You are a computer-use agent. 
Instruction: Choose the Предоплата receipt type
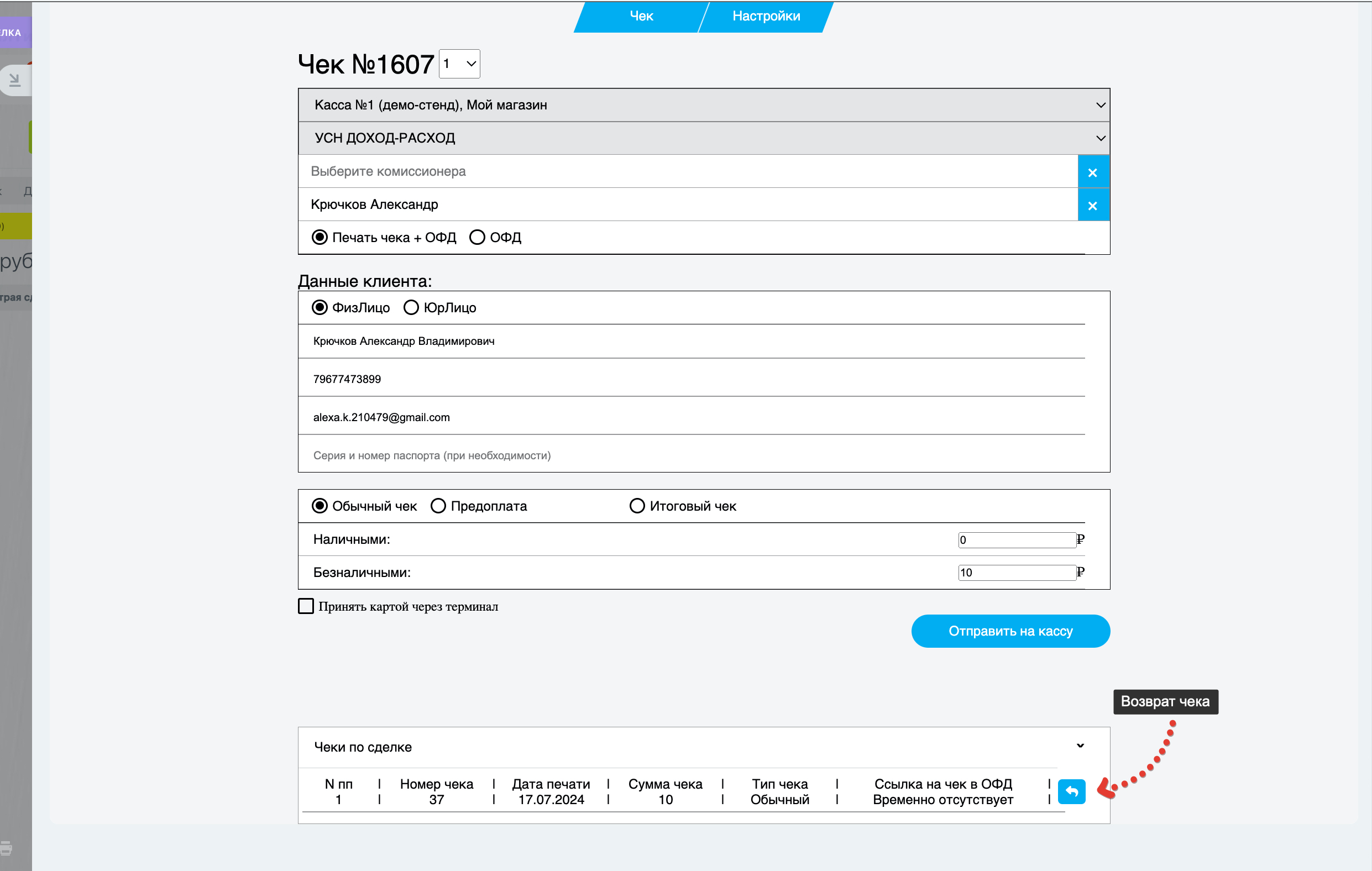pyautogui.click(x=438, y=506)
